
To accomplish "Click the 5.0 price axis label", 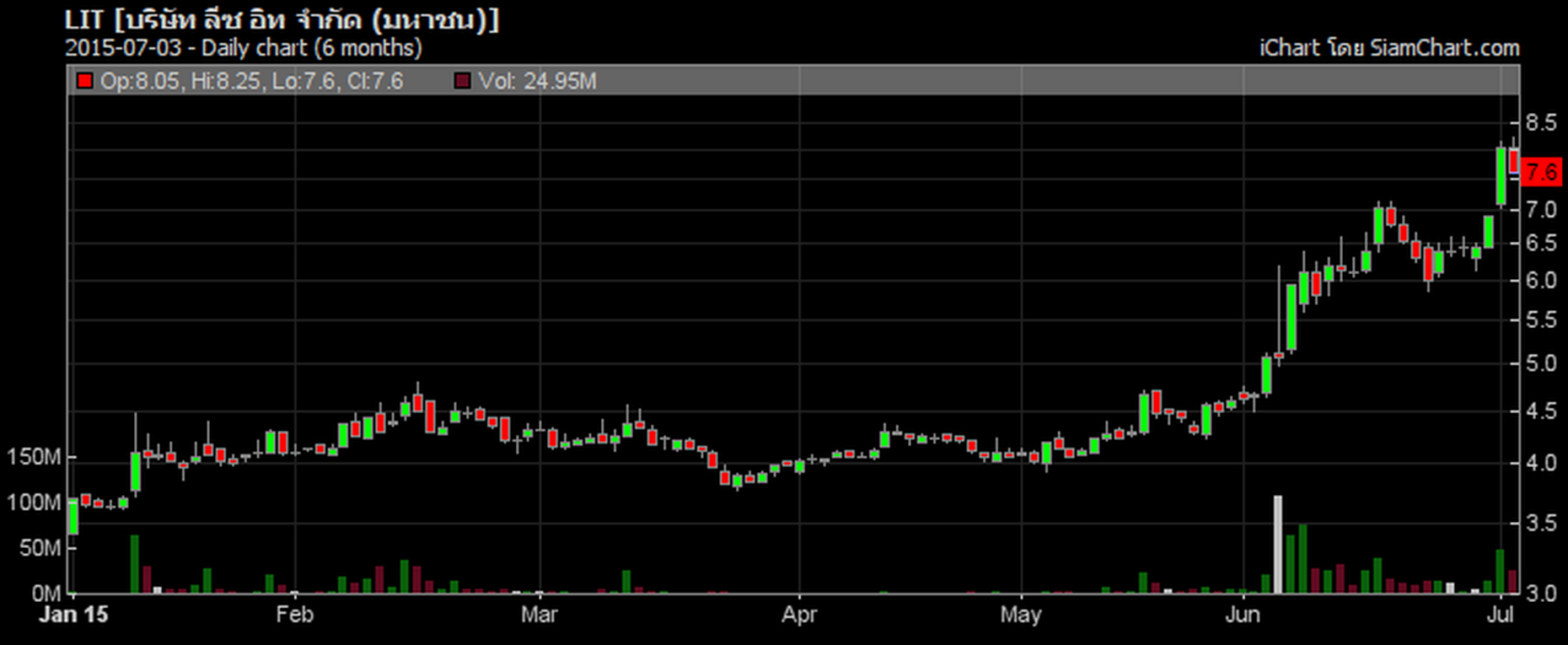I will [1540, 363].
